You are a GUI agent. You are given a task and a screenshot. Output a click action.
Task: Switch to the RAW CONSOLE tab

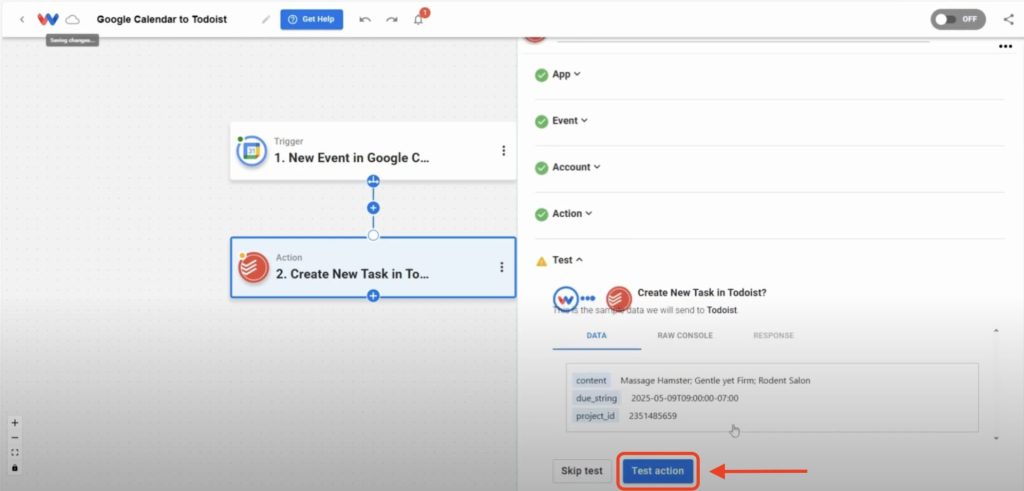coord(685,336)
